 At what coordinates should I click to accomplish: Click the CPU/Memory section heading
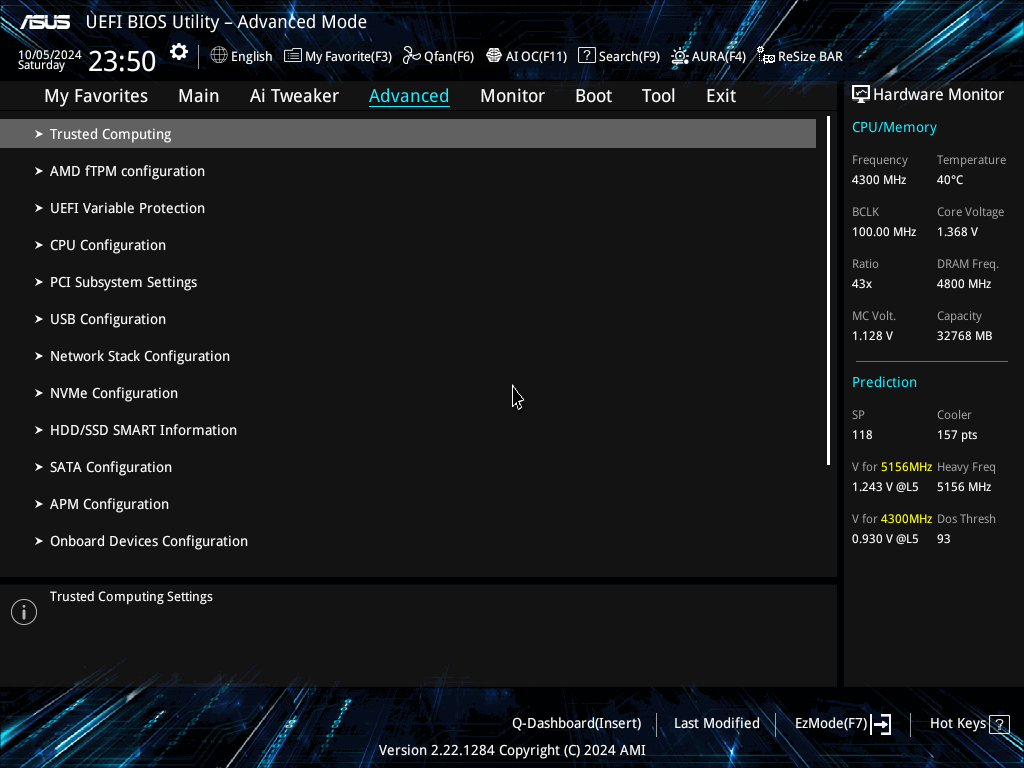pyautogui.click(x=894, y=127)
